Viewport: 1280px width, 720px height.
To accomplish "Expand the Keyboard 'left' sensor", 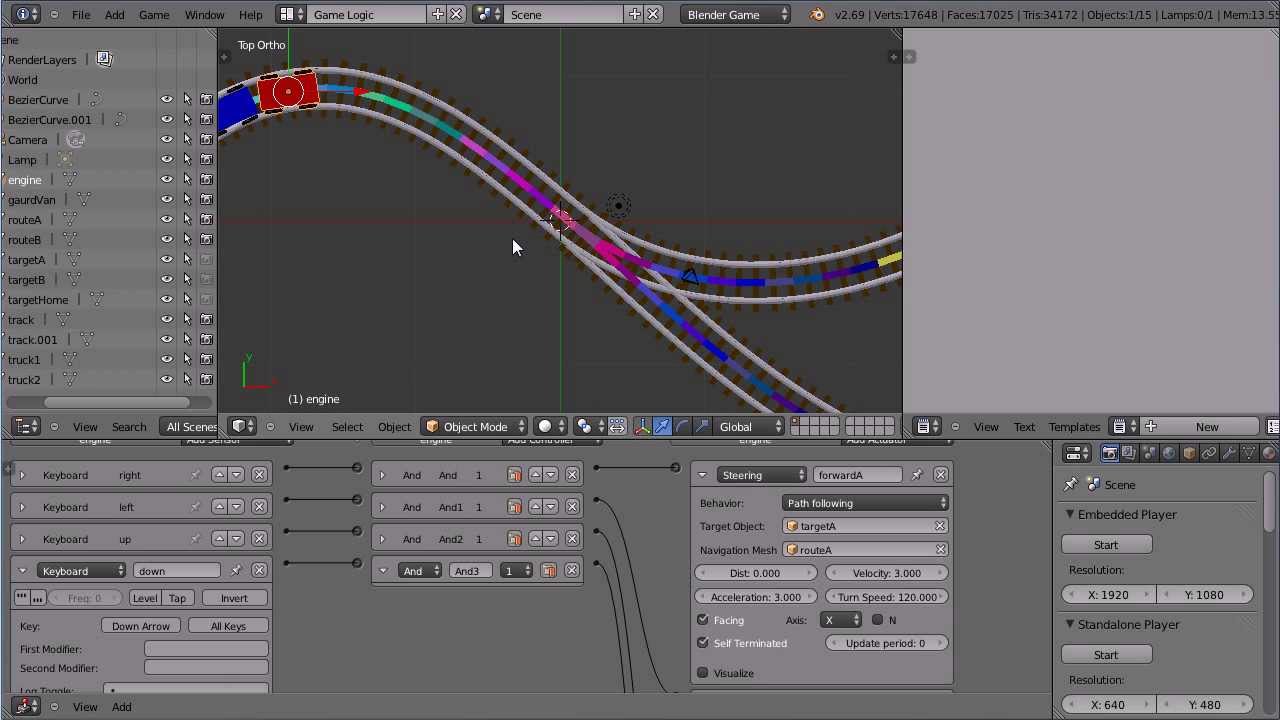I will click(x=22, y=507).
